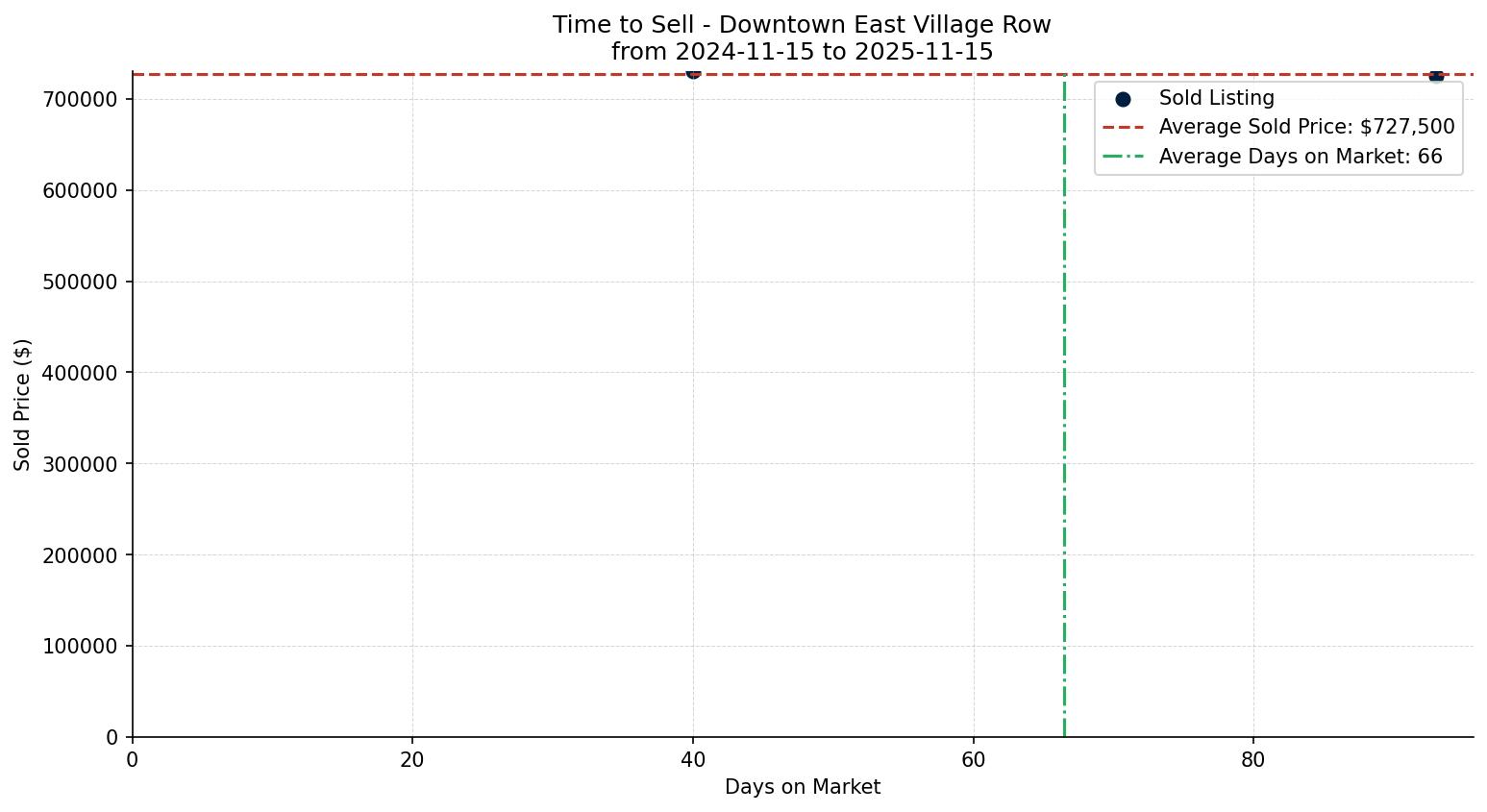
Task: Click the 'Sold Listing' legend text
Action: pyautogui.click(x=1216, y=99)
